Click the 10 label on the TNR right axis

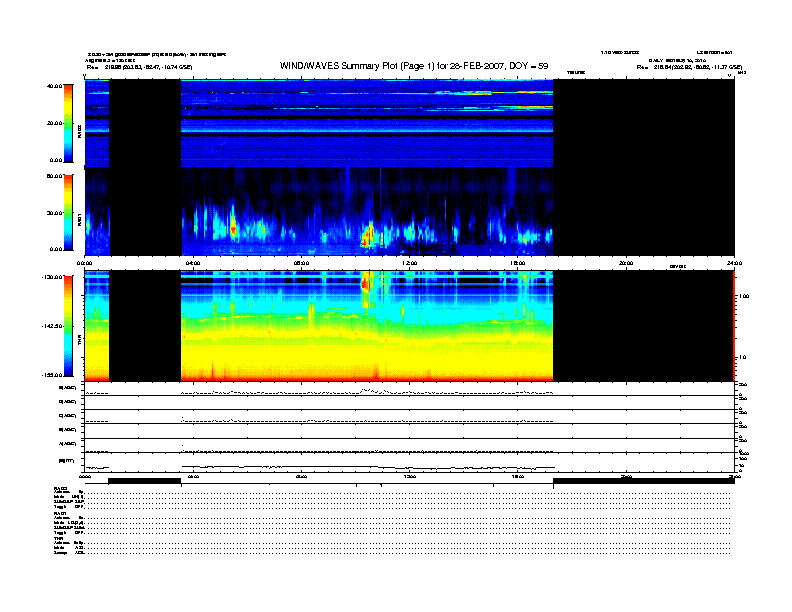pyautogui.click(x=742, y=357)
